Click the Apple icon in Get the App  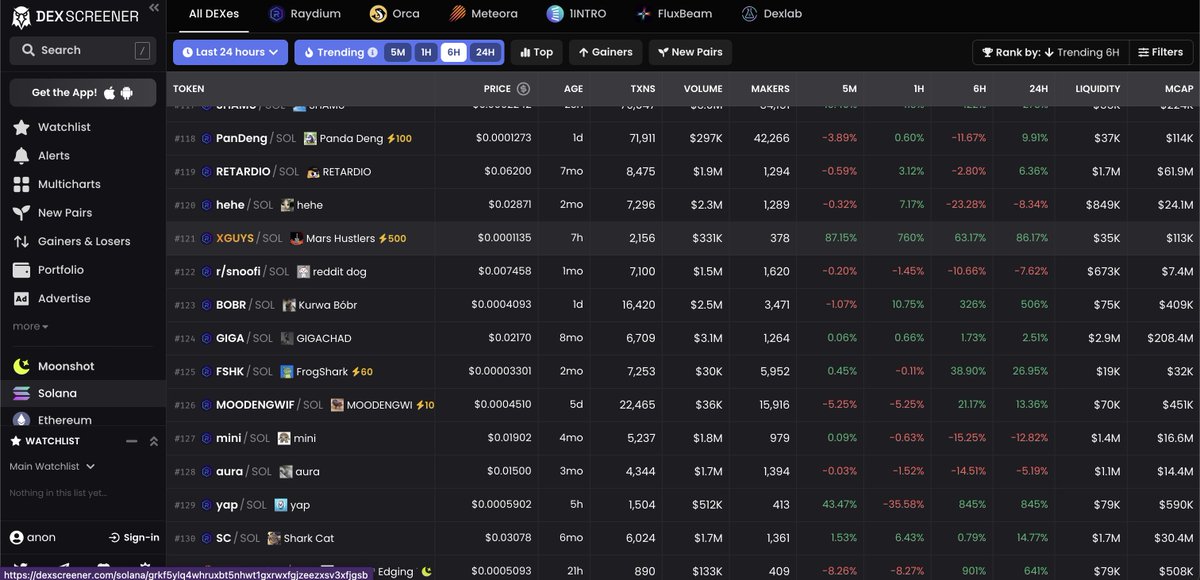[110, 93]
